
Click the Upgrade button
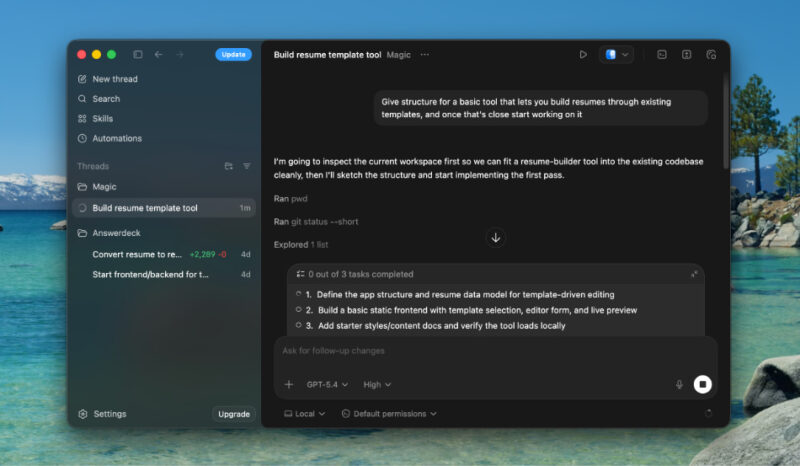click(x=233, y=414)
